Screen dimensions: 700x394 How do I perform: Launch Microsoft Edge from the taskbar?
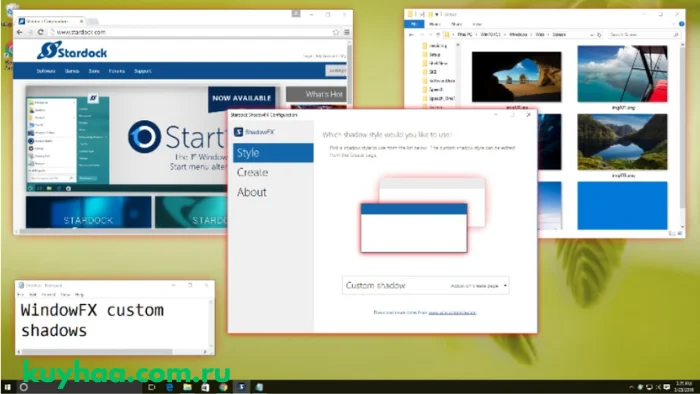click(170, 387)
